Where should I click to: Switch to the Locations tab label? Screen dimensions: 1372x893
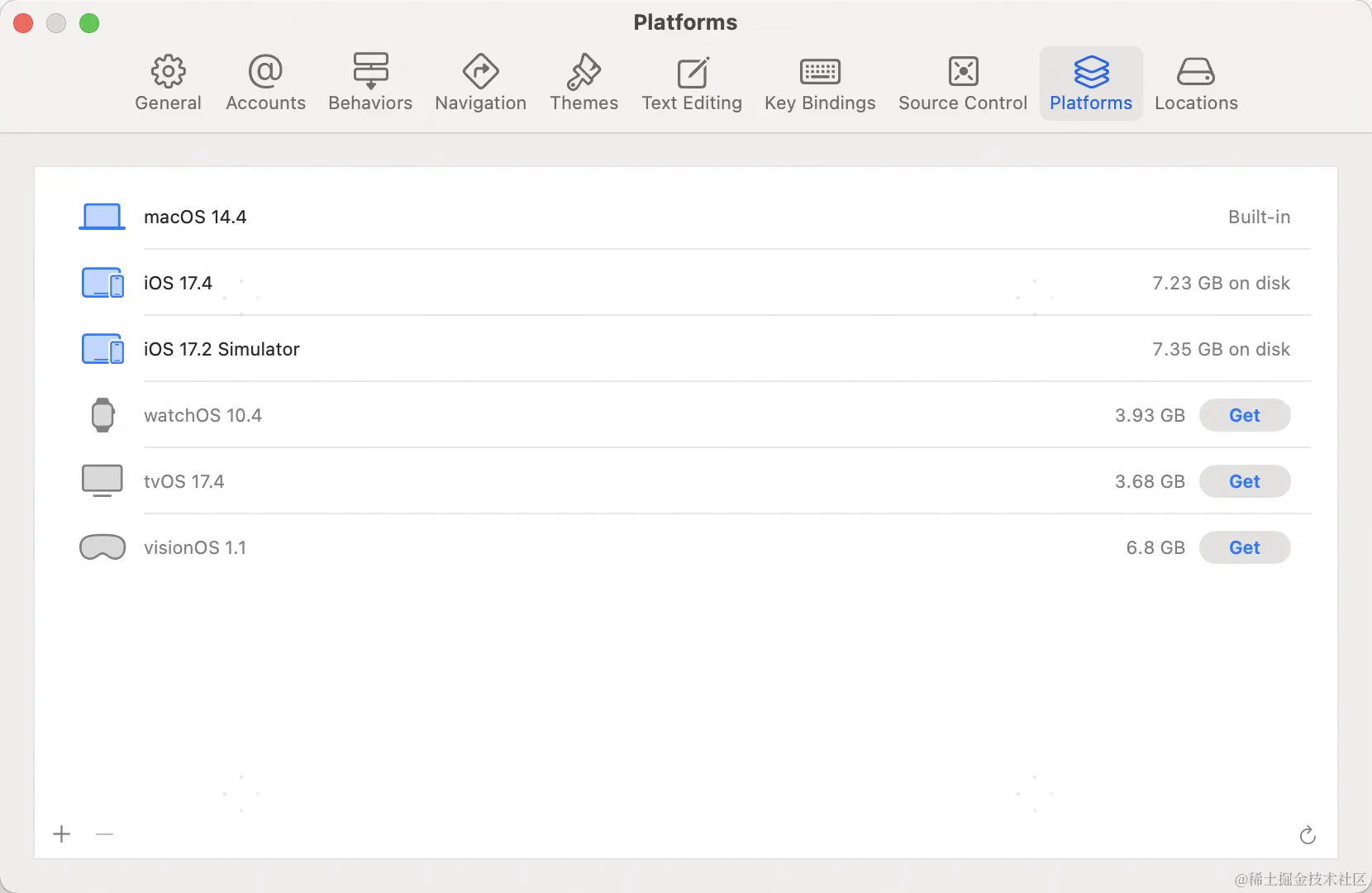tap(1196, 103)
